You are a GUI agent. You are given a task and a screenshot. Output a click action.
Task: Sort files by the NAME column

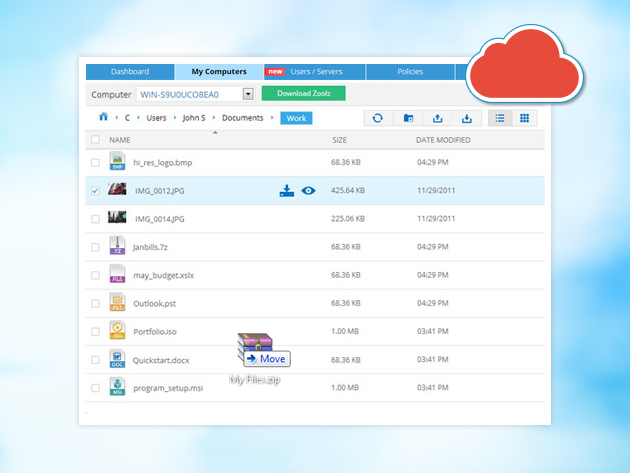click(x=120, y=140)
